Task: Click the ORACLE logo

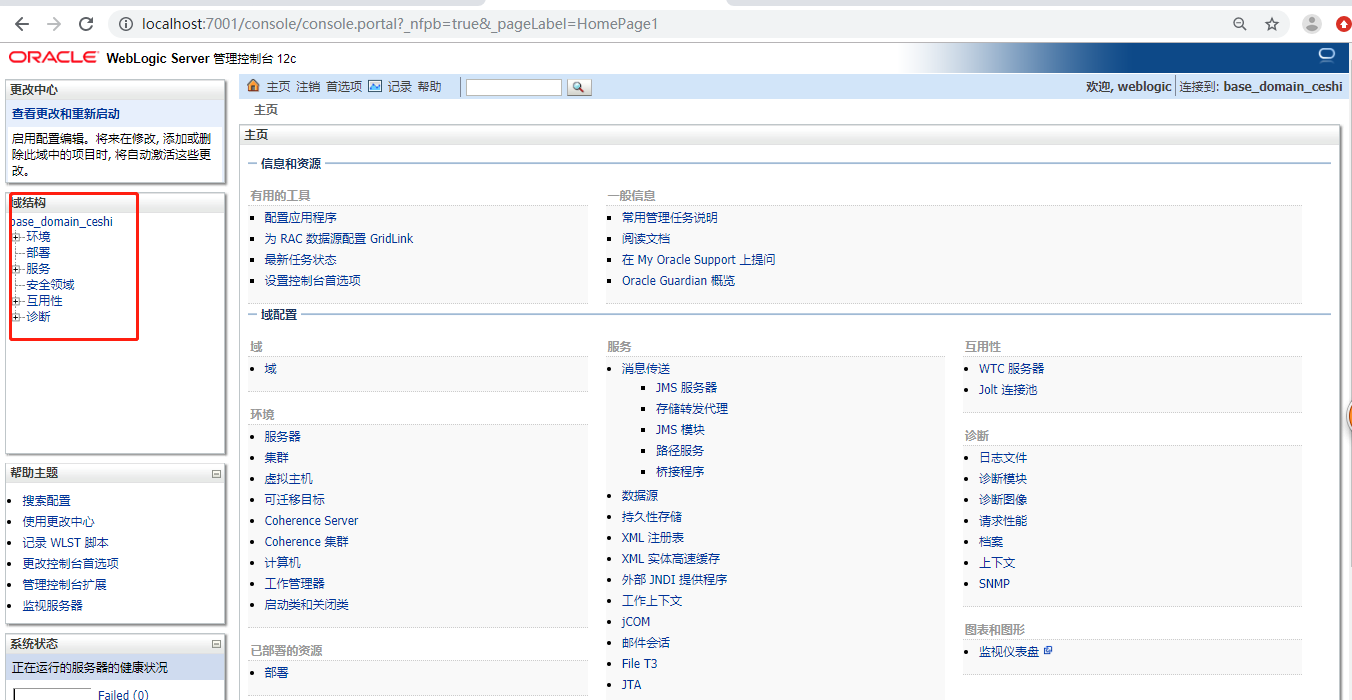Action: pyautogui.click(x=53, y=58)
